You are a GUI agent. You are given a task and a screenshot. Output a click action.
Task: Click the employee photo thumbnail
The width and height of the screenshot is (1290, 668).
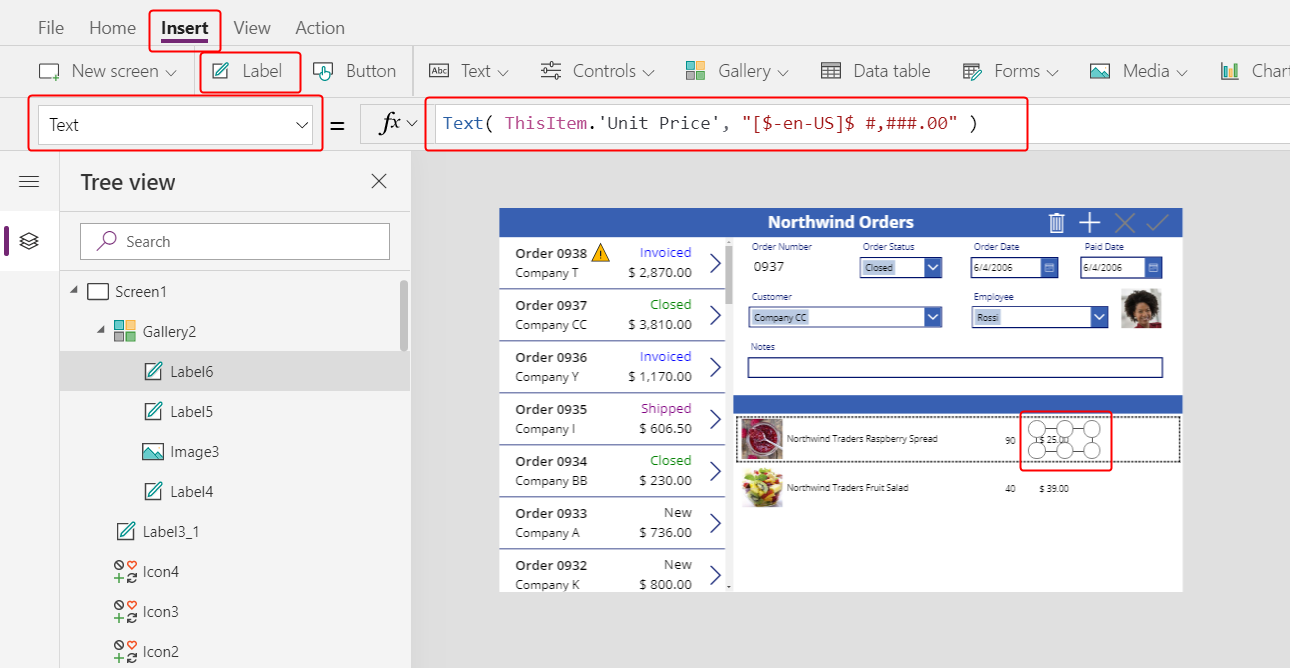click(x=1141, y=309)
